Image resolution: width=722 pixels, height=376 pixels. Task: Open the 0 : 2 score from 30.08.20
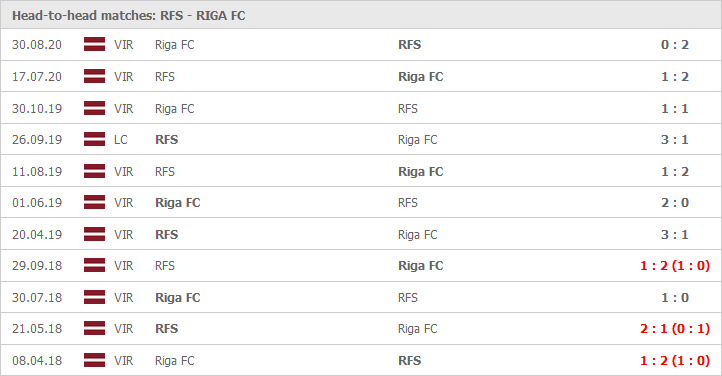[x=675, y=45]
